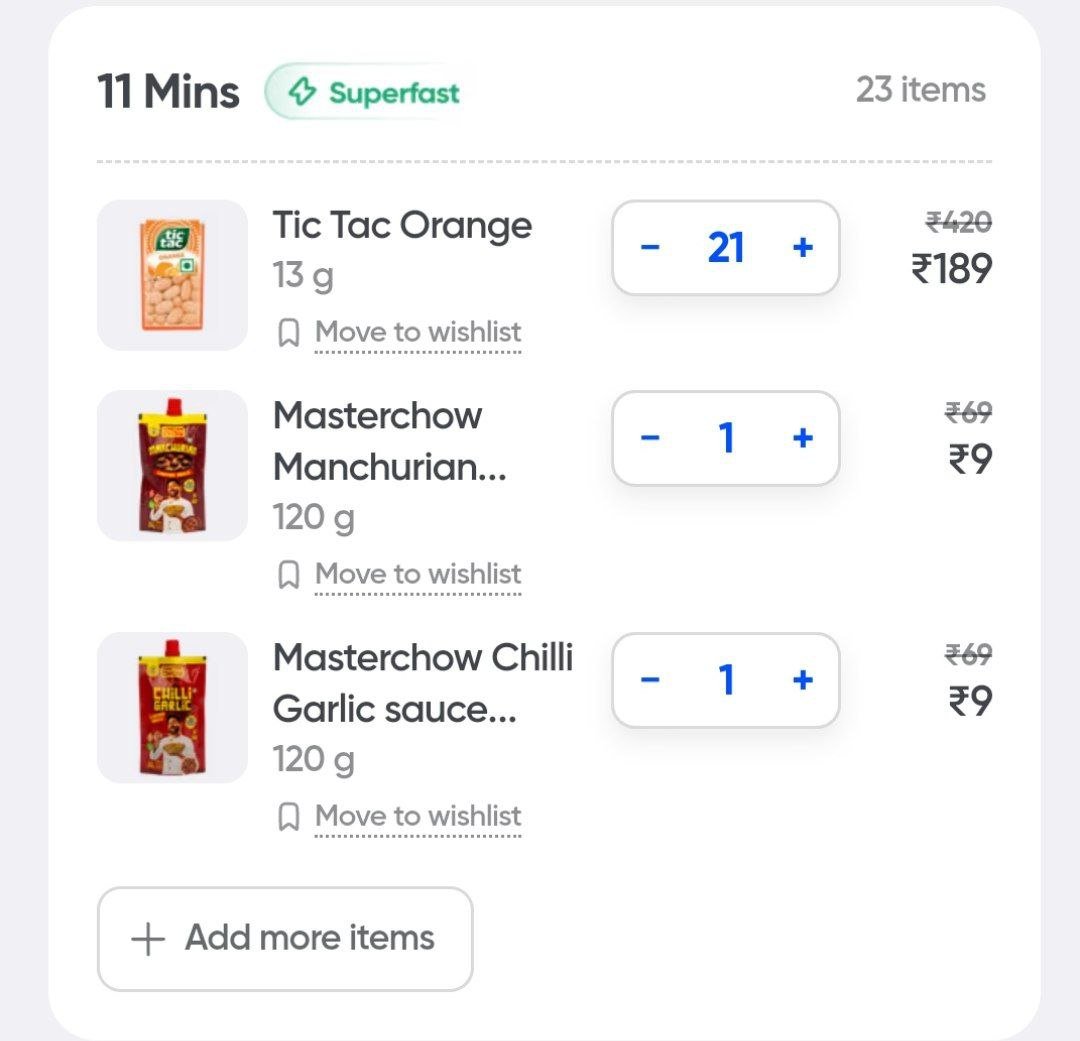Move Tic Tac Orange to wishlist
The image size is (1080, 1041).
pyautogui.click(x=418, y=332)
